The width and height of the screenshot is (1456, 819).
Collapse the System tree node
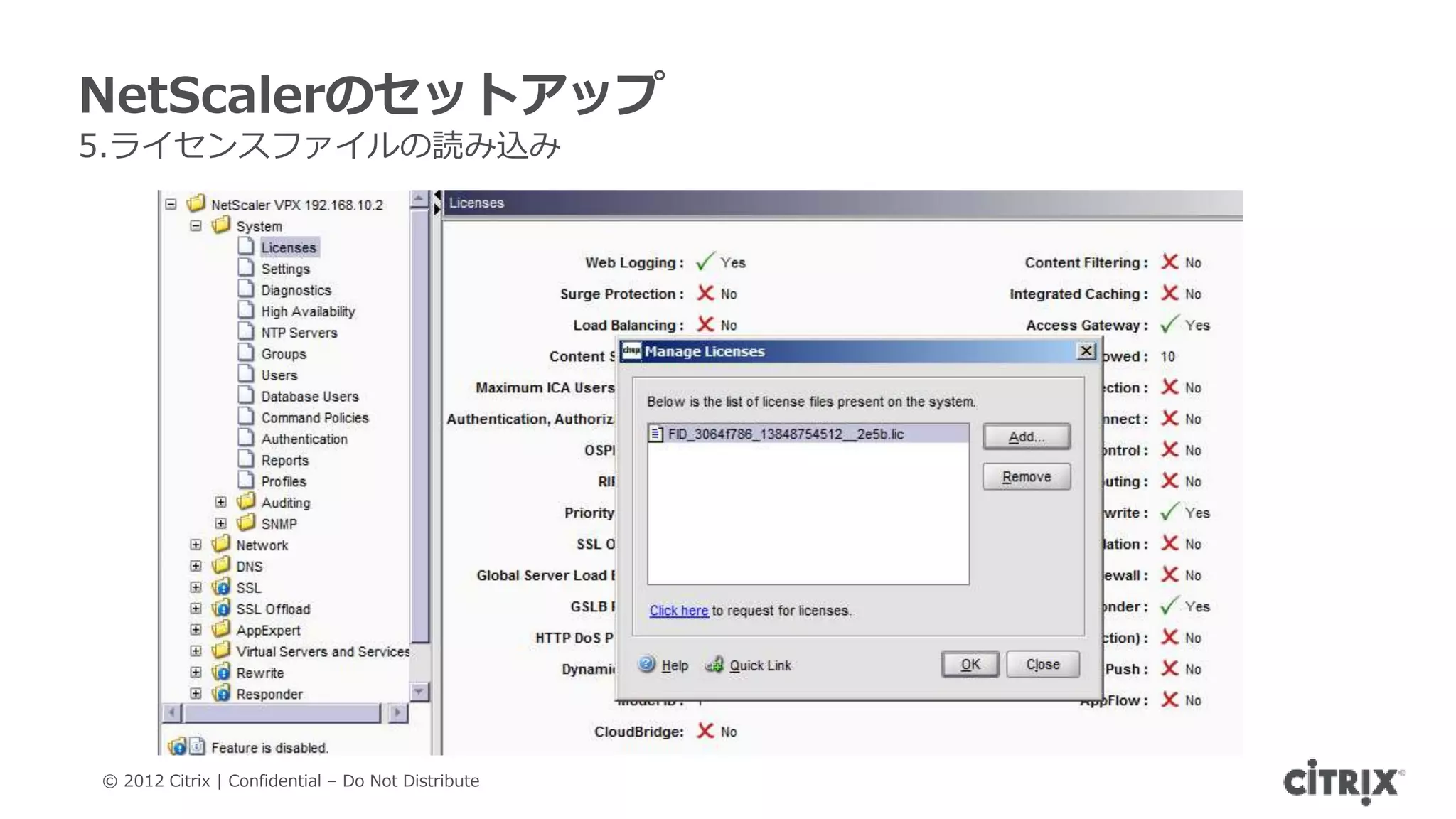click(x=196, y=226)
